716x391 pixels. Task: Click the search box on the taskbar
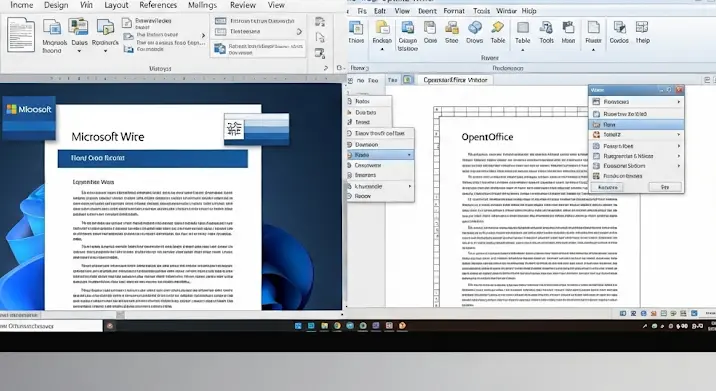tap(51, 326)
